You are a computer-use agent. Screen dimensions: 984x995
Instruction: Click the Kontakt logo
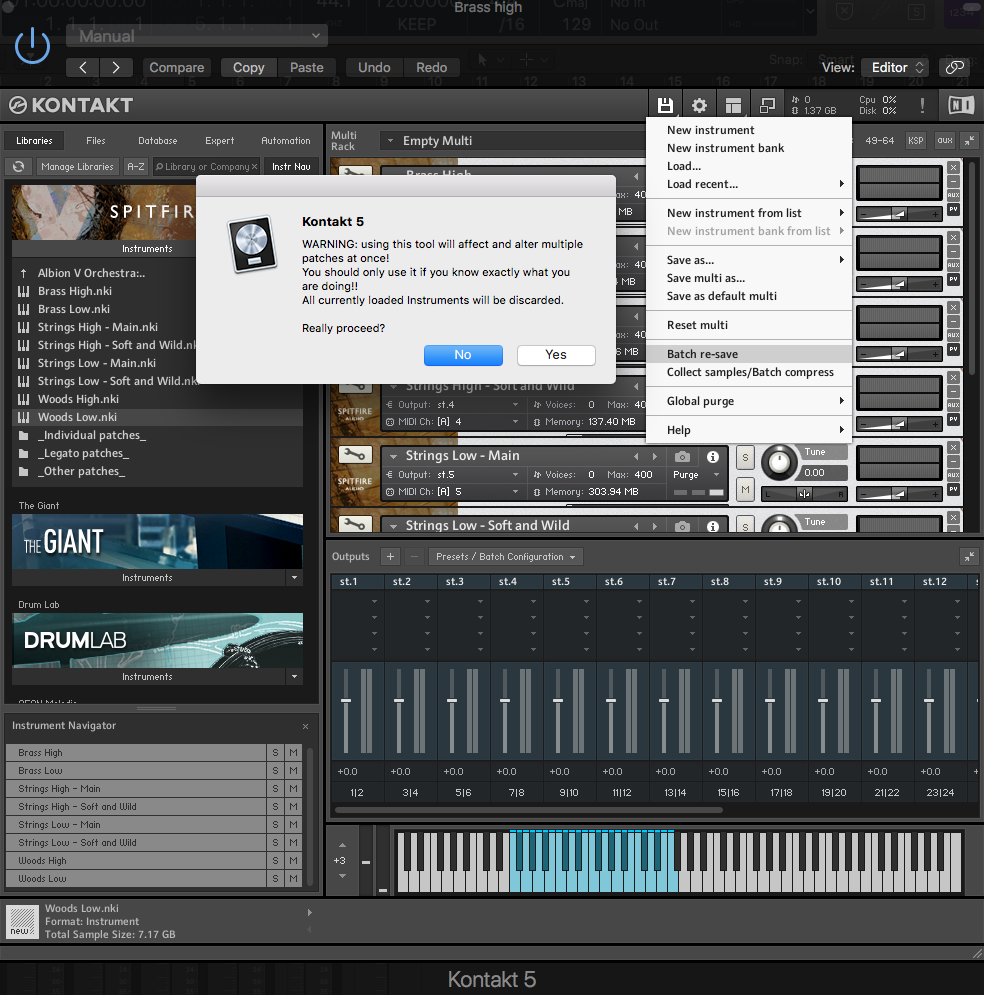71,105
